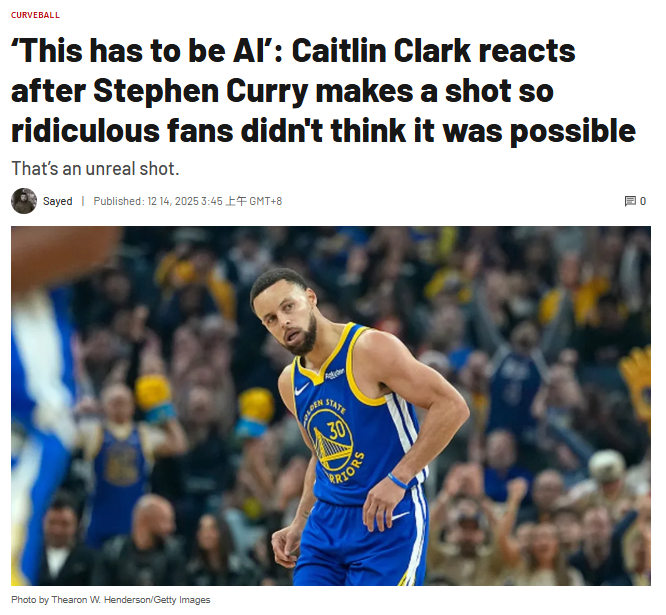Viewport: 666px width, 615px height.
Task: Open the Stephen Curry main article photo
Action: click(331, 406)
